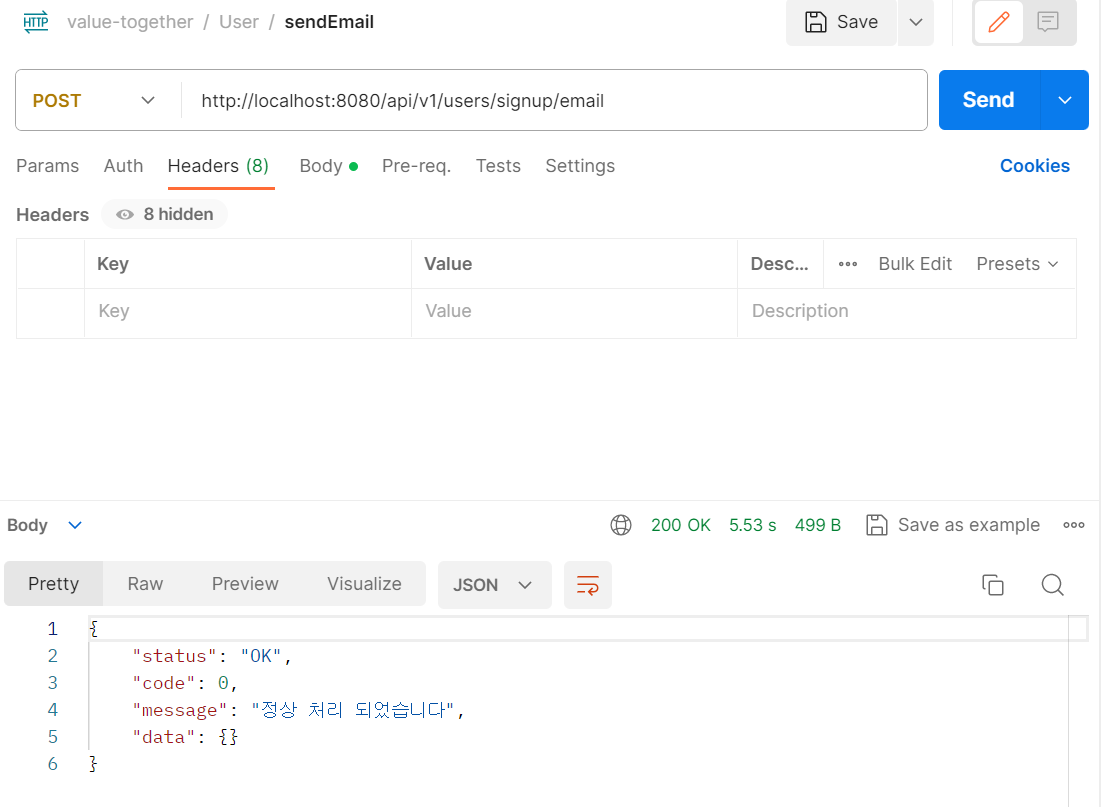Click line number 1 in the response

tap(52, 629)
